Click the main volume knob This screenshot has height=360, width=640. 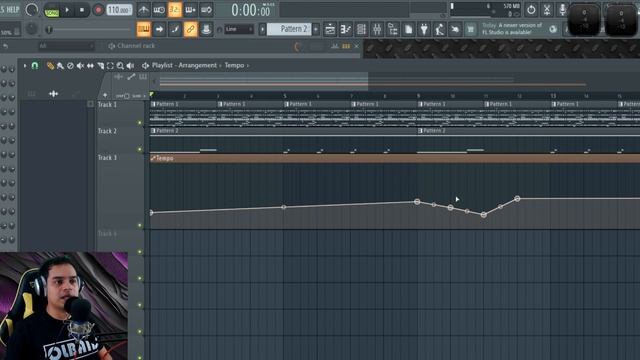pyautogui.click(x=31, y=9)
